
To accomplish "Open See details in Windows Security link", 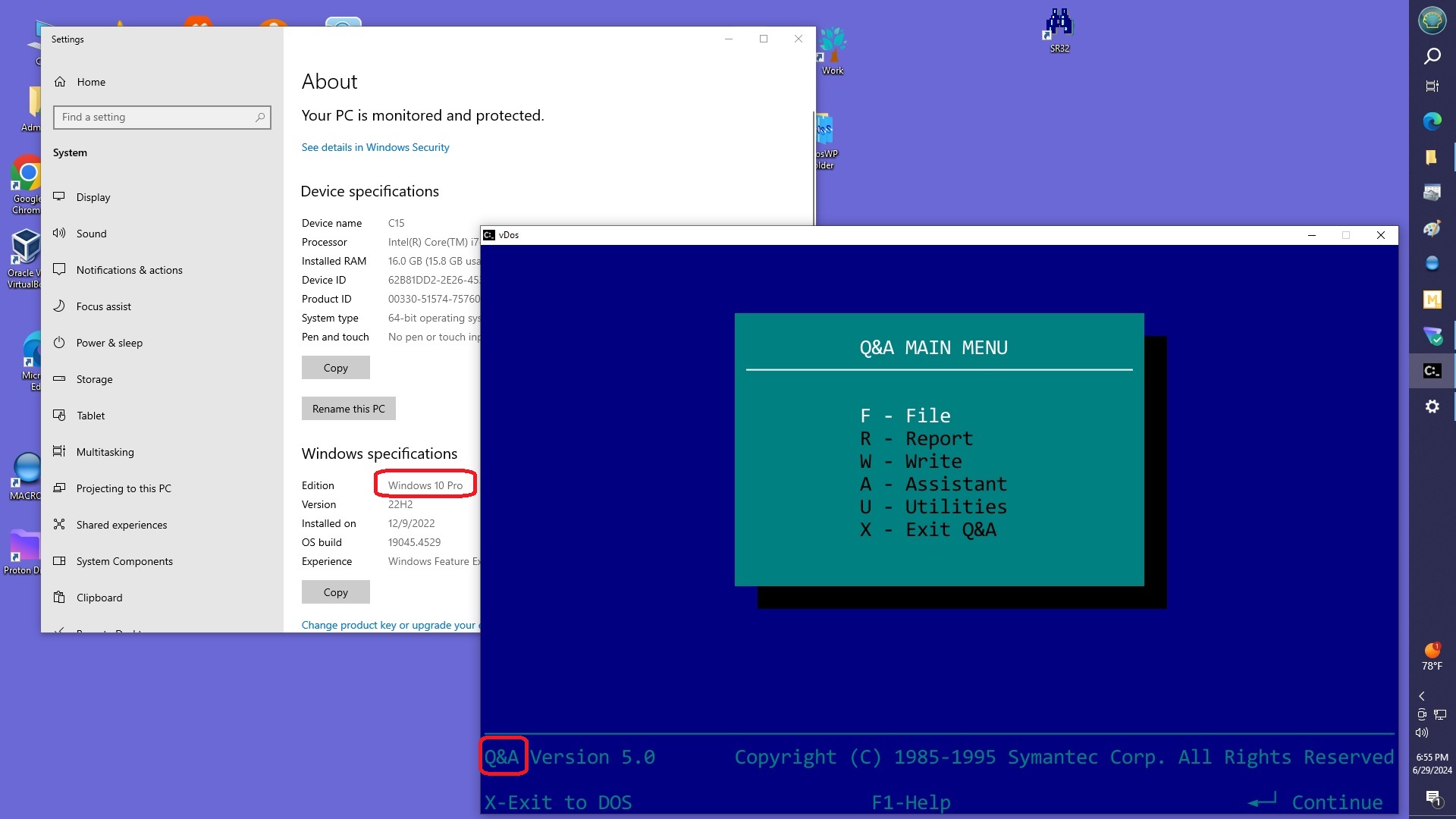I will tap(375, 147).
